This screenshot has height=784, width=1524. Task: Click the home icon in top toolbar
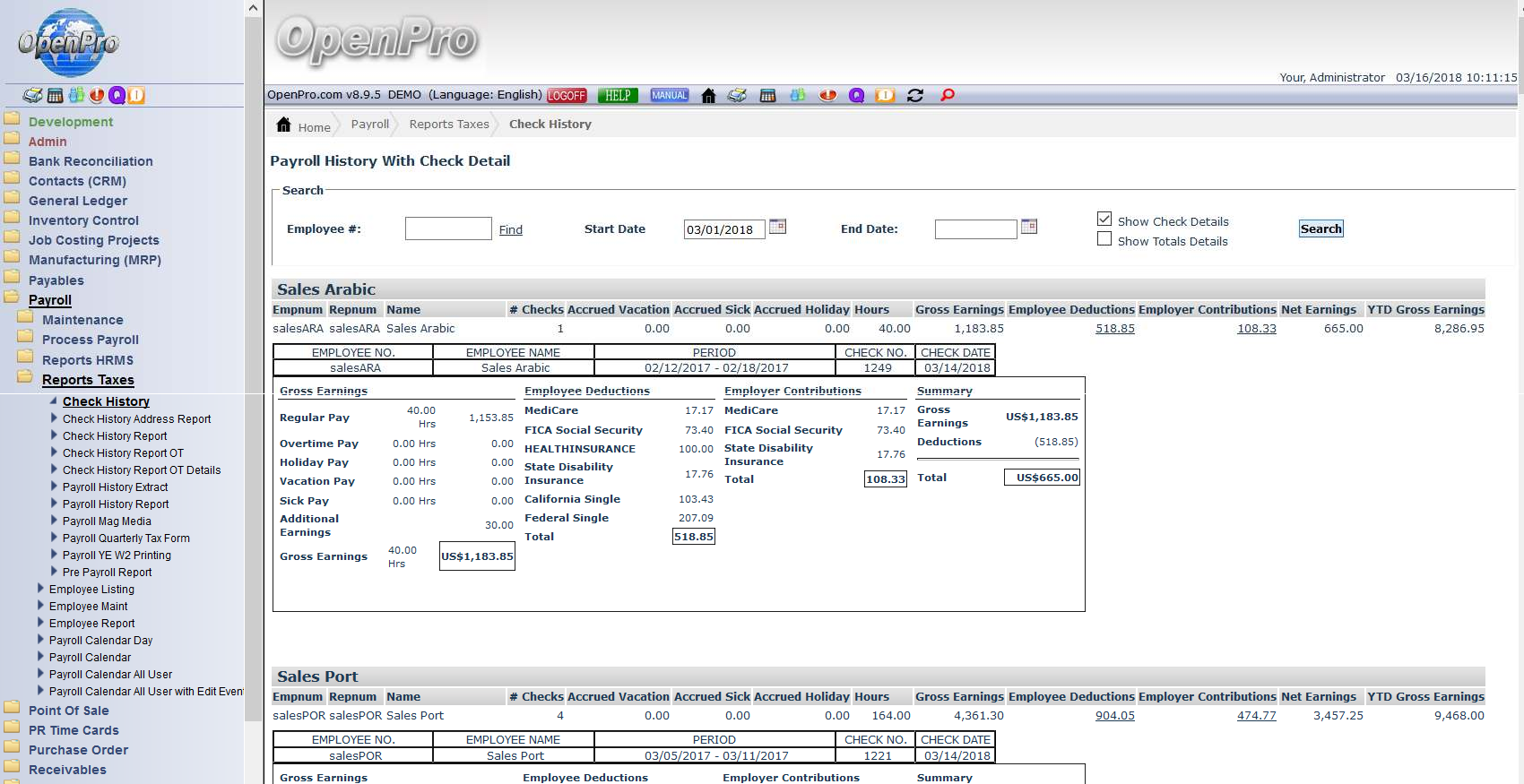[708, 96]
